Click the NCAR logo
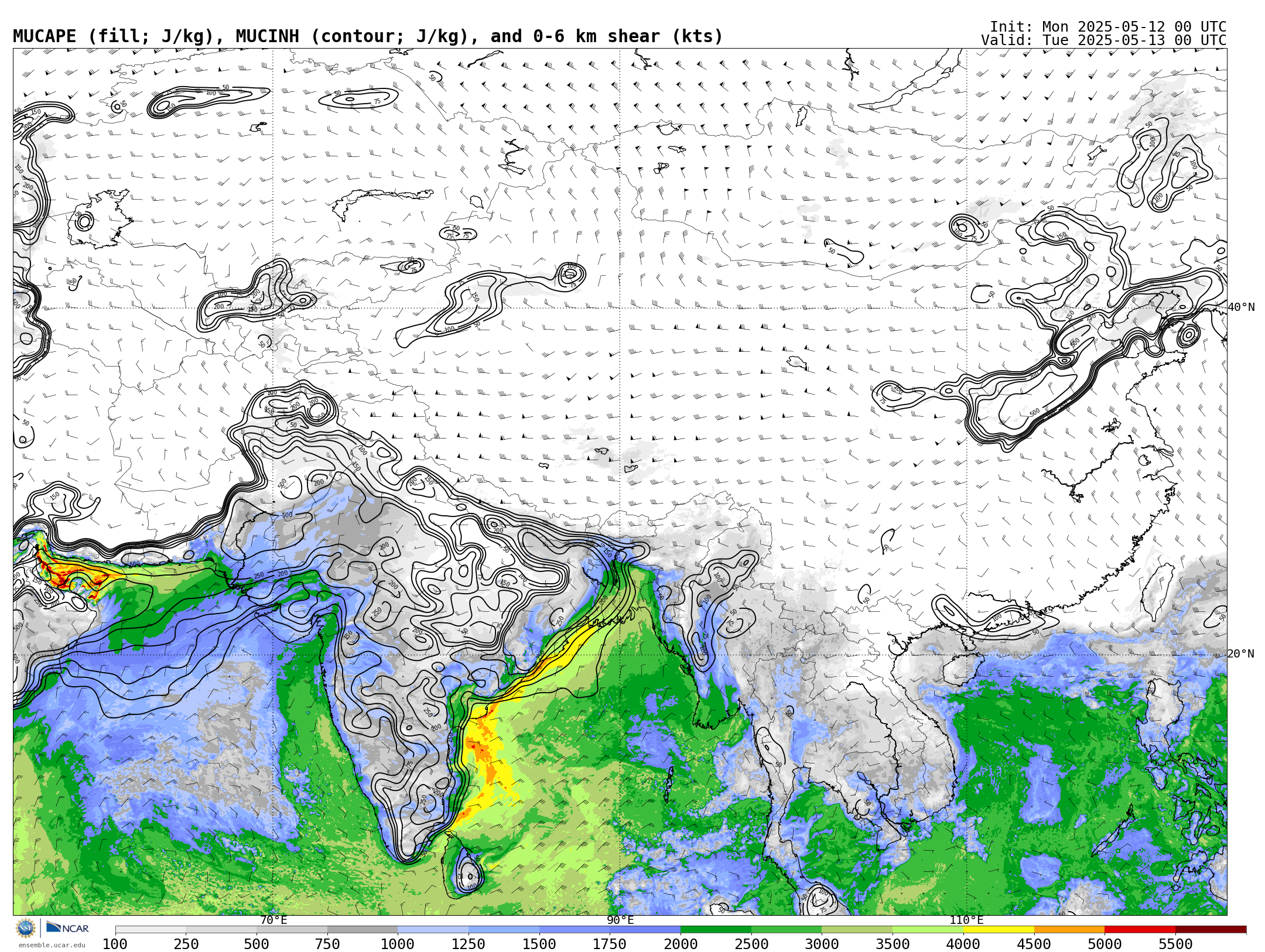 [67, 927]
